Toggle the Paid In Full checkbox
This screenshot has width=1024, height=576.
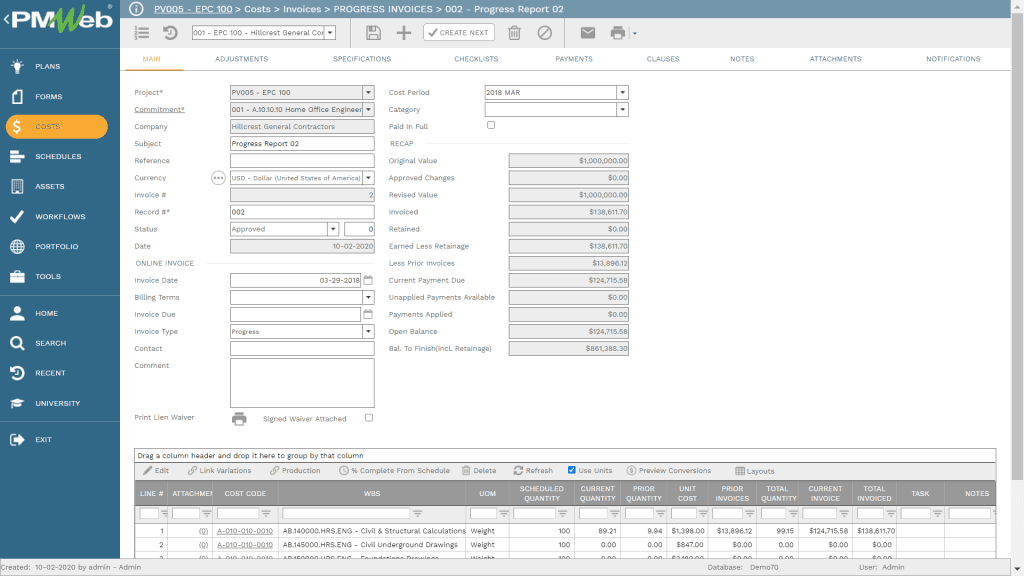click(491, 125)
